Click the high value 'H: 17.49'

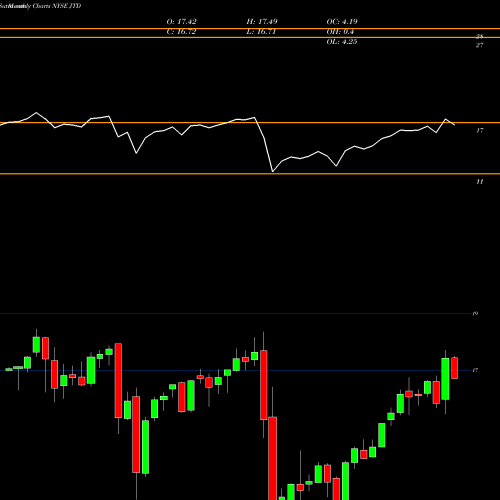point(262,22)
